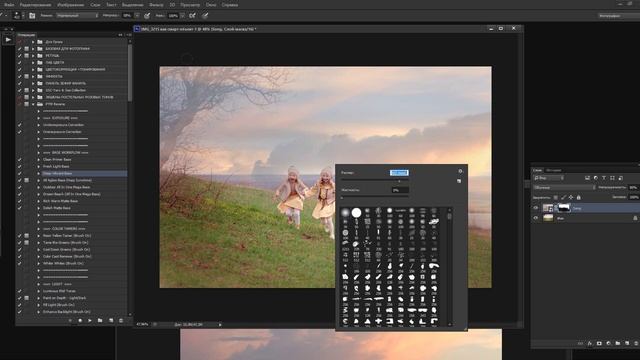Image resolution: width=640 pixels, height=360 pixels.
Task: Enable pressure for size icon in options bar
Action: (x=205, y=16)
